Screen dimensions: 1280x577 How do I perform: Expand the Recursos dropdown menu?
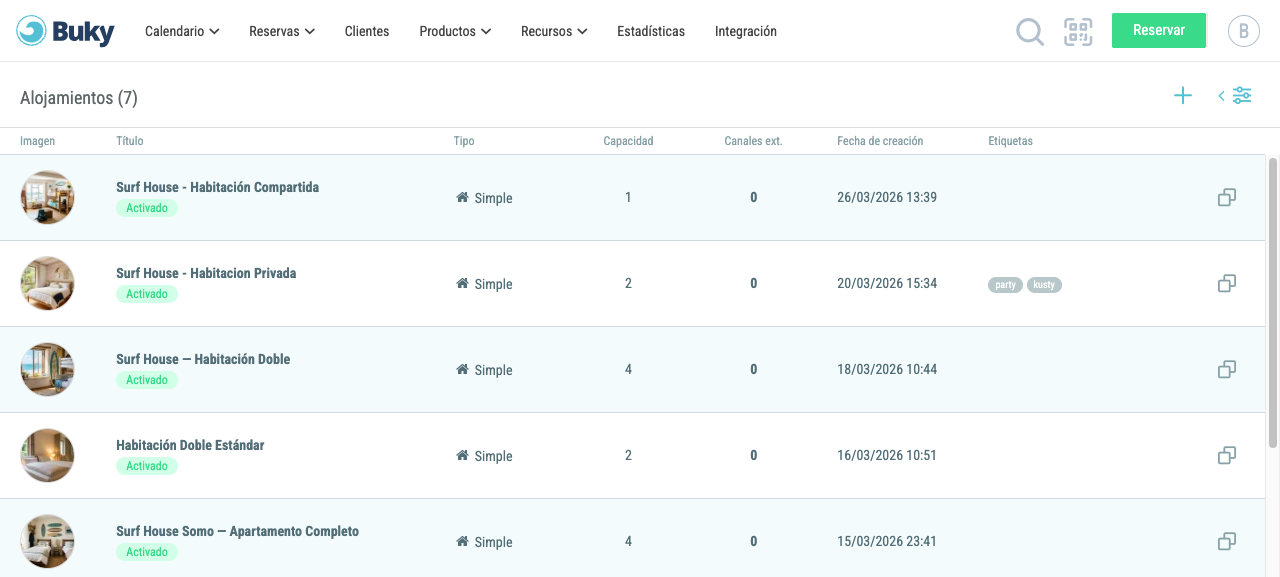tap(554, 31)
